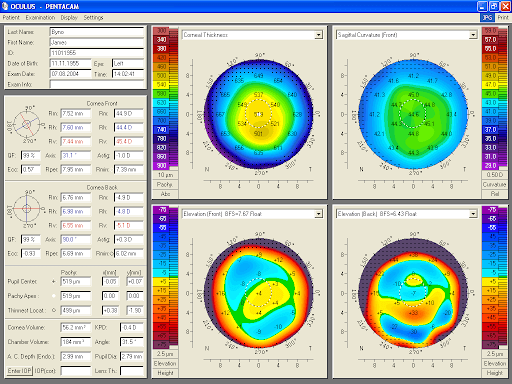Expand the Elevation (Front) map dropdown
Viewport: 512px width, 384px height.
(319, 214)
